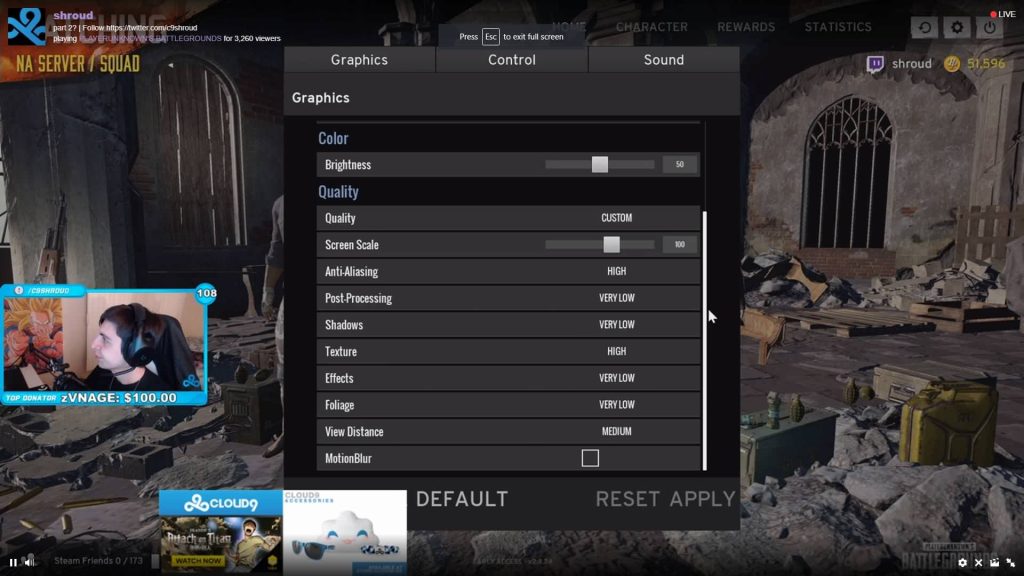Open the video player settings gear
Screen dimensions: 1024x576
(x=963, y=562)
